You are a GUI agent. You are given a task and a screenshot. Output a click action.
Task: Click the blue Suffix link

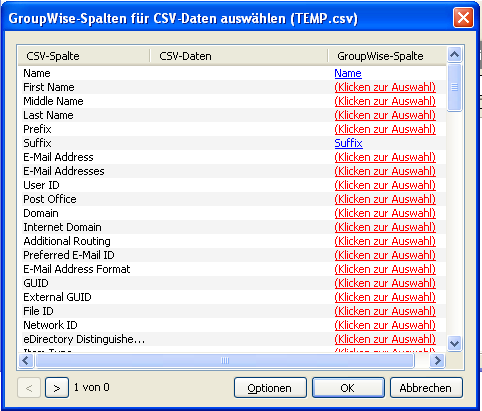348,143
